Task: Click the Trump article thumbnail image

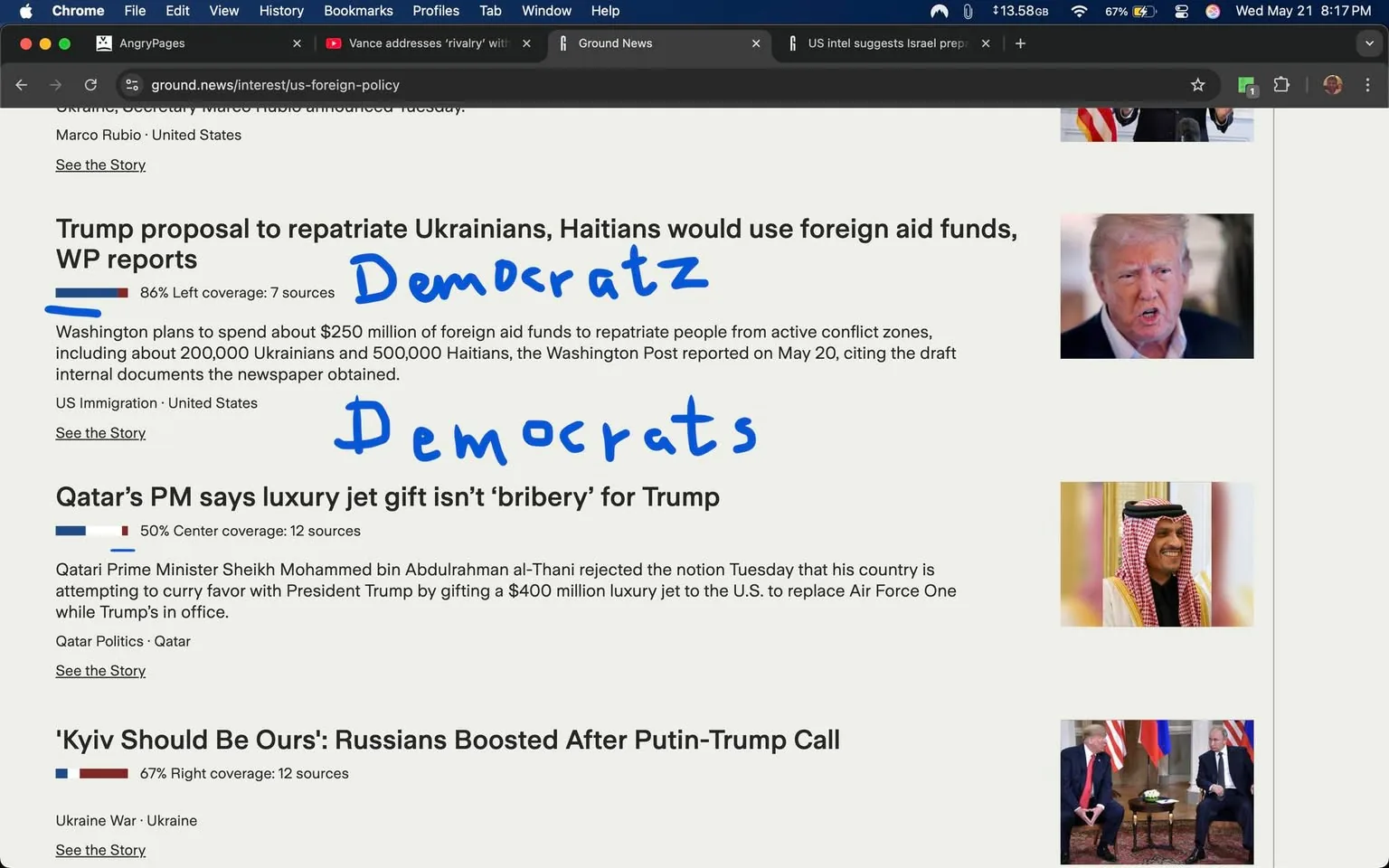Action: (x=1157, y=286)
